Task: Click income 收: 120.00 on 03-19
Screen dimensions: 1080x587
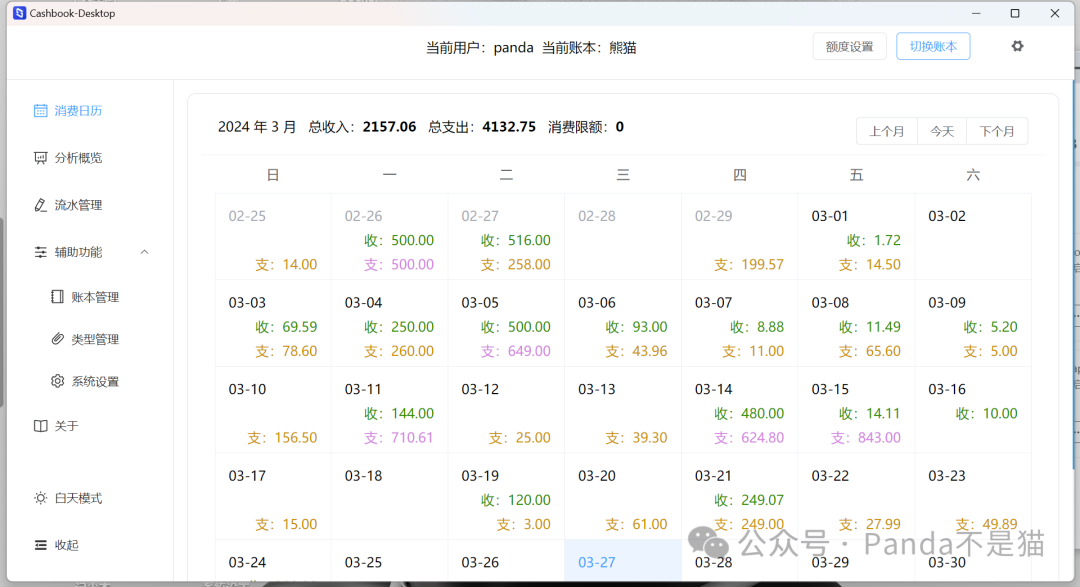Action: click(x=516, y=501)
